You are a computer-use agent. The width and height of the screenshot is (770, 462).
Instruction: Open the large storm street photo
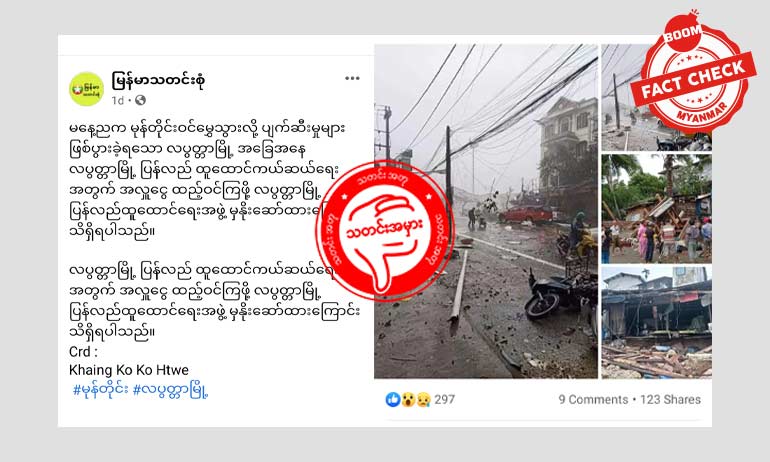click(486, 212)
